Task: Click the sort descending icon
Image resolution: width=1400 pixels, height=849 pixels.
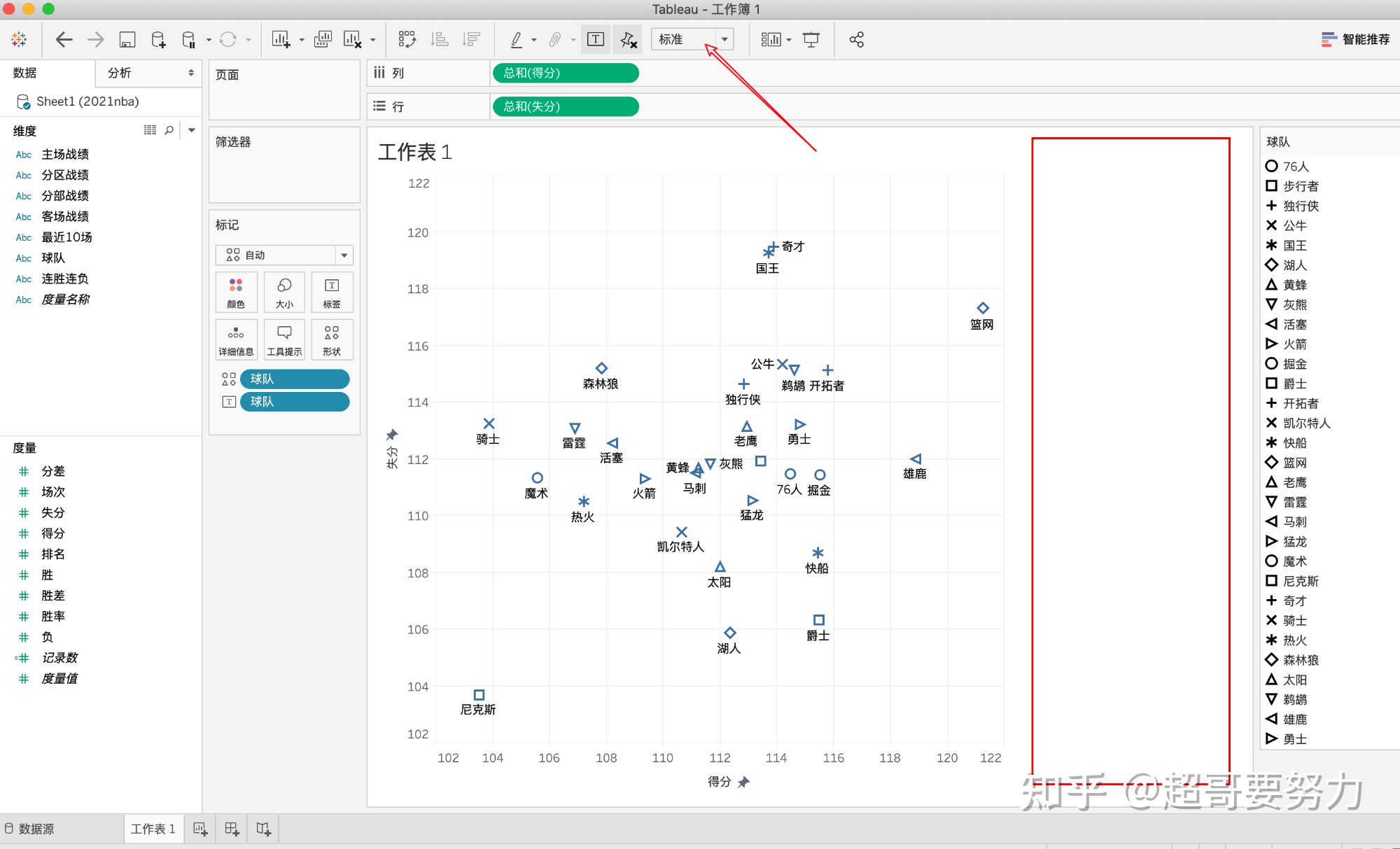Action: tap(472, 39)
